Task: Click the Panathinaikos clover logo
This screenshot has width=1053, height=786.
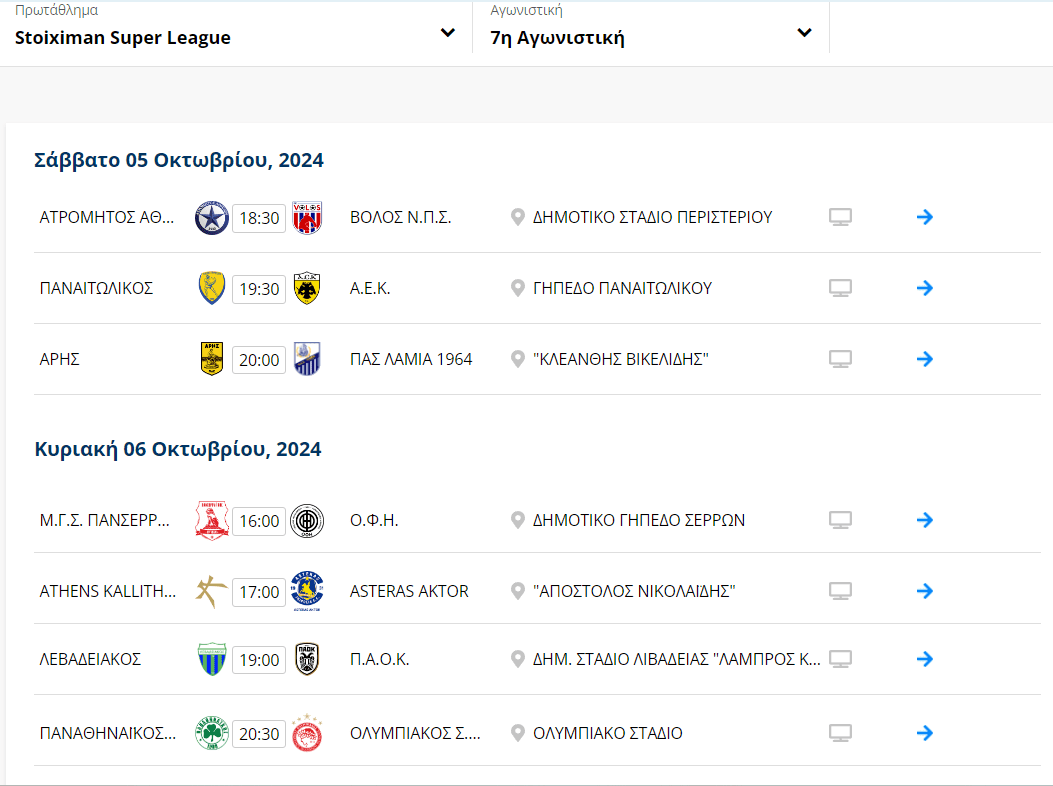Action: pyautogui.click(x=212, y=734)
